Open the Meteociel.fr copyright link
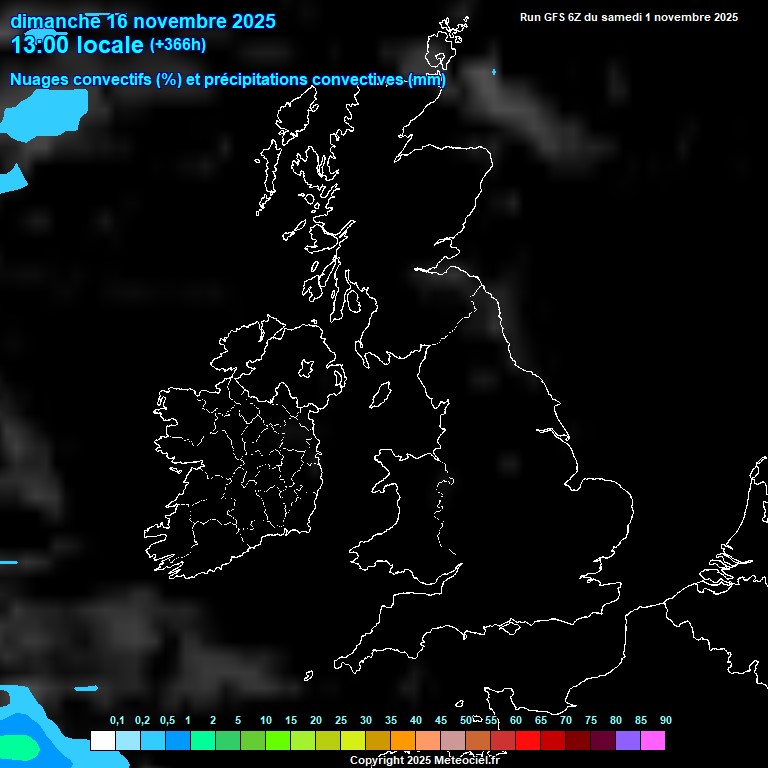Image resolution: width=768 pixels, height=768 pixels. point(424,760)
